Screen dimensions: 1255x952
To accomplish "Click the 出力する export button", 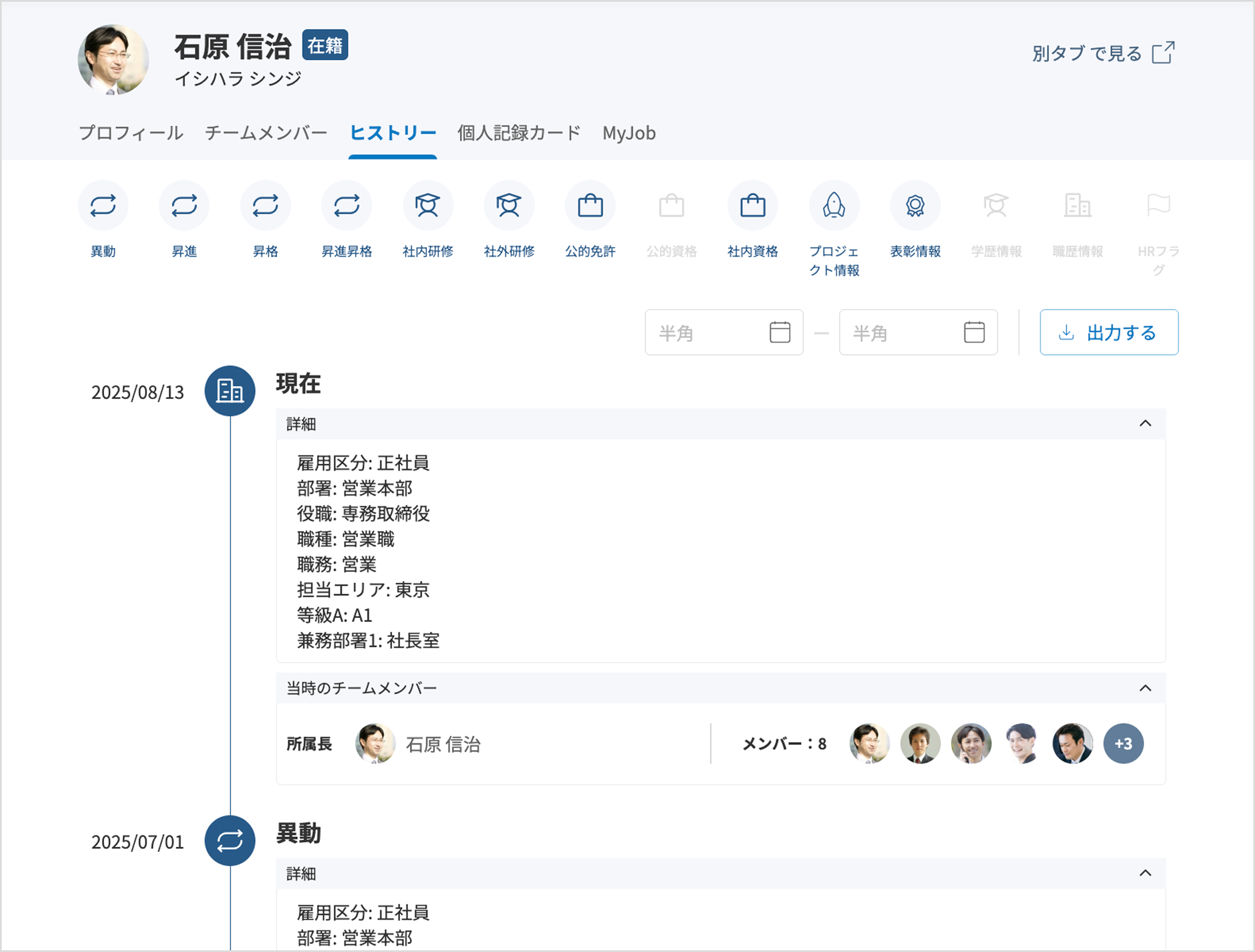I will coord(1109,332).
